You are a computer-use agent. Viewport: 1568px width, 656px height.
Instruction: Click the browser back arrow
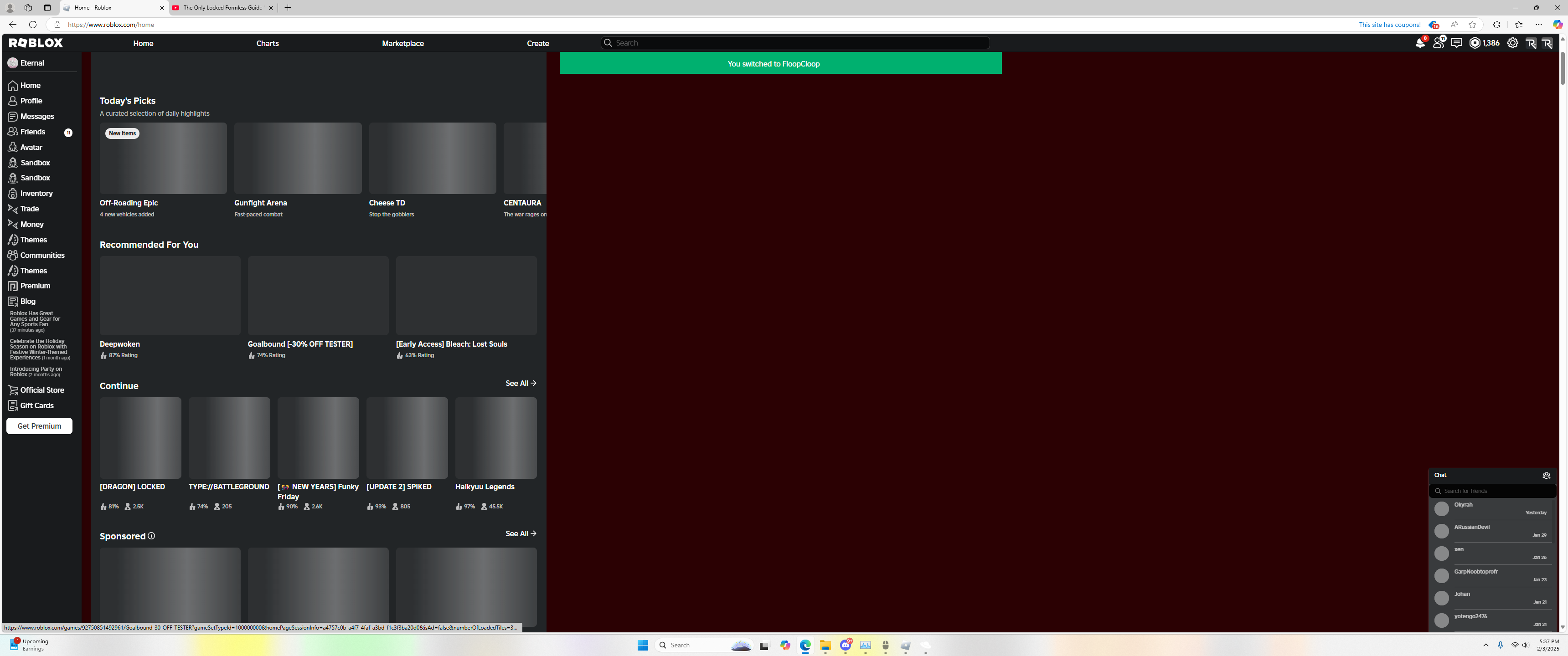[x=12, y=25]
